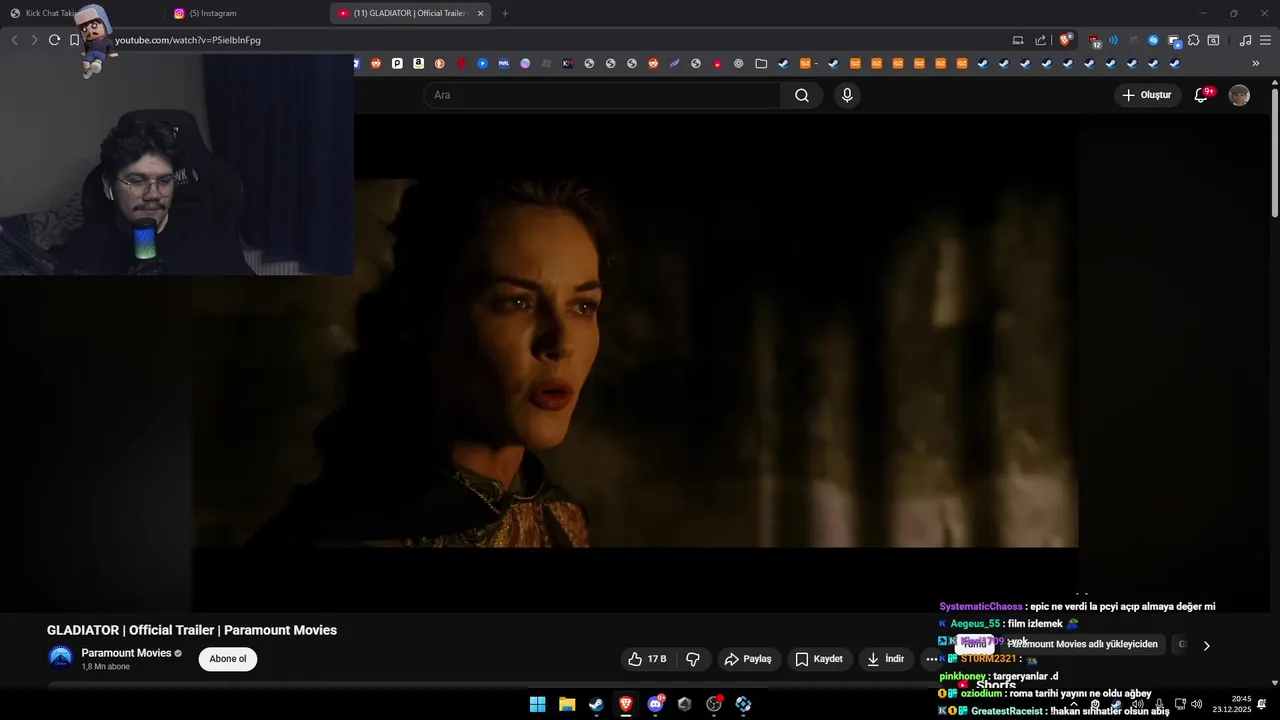
Task: Open File Explorer from taskbar
Action: 567,704
